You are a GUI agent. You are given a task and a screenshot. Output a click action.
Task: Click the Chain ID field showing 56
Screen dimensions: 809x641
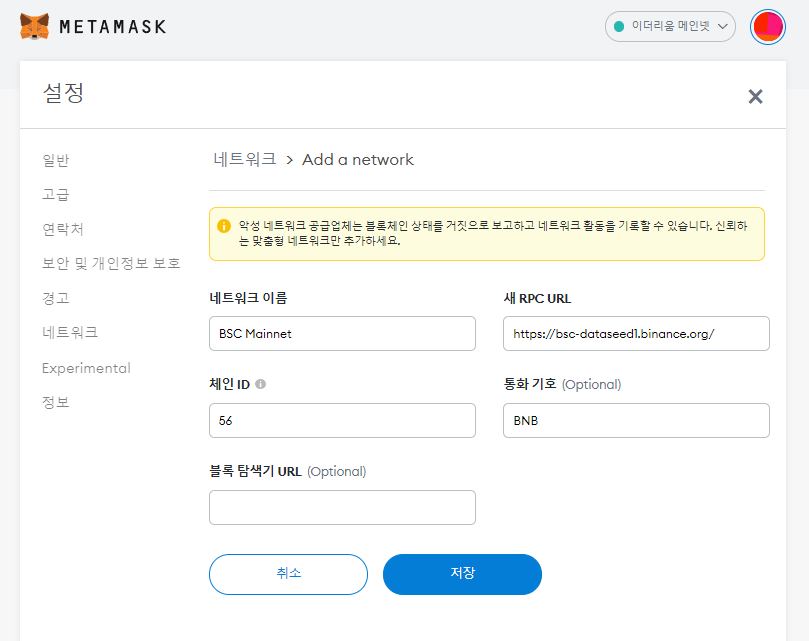pyautogui.click(x=342, y=421)
